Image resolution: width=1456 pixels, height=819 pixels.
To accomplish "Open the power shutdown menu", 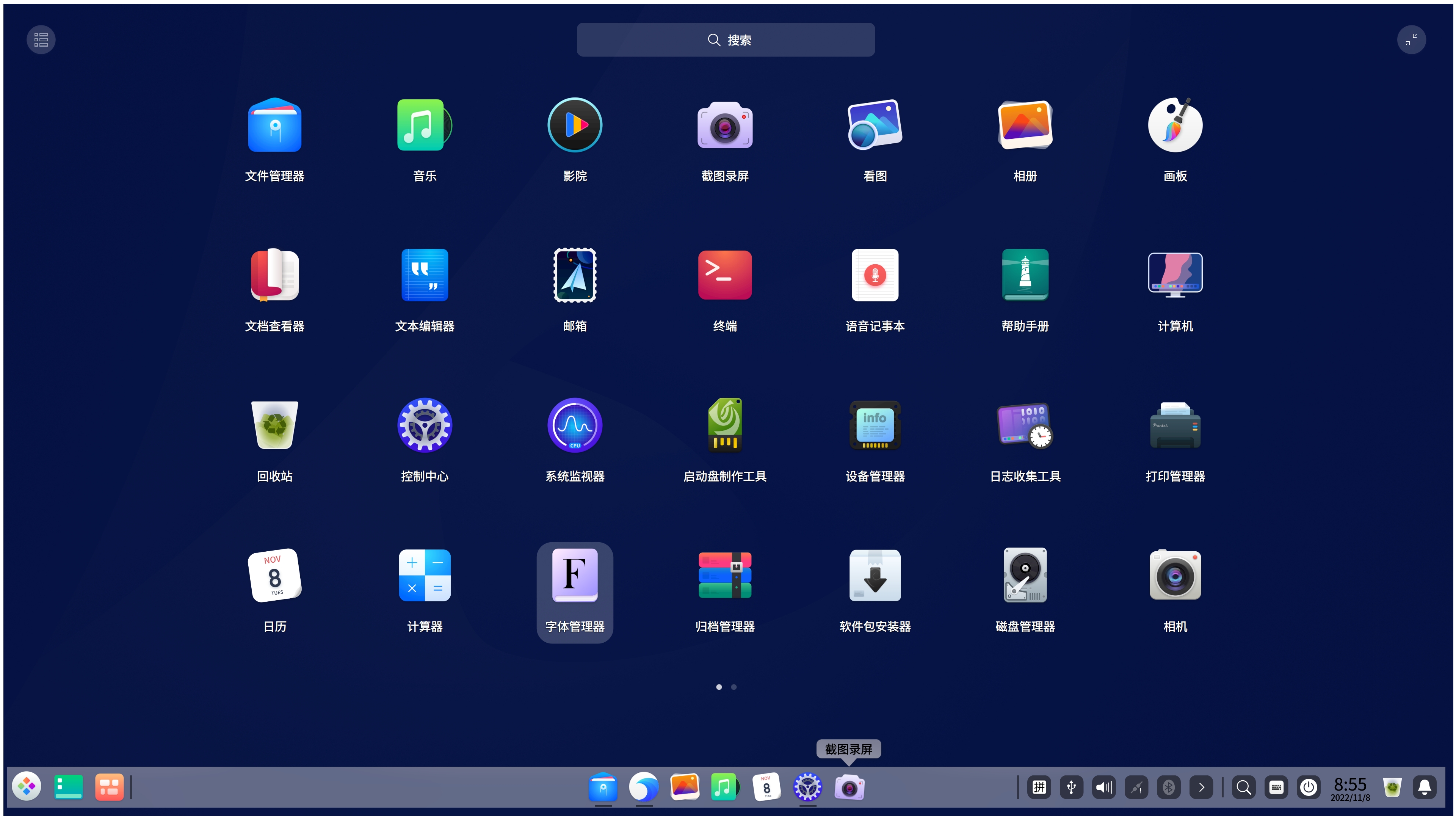I will click(x=1309, y=787).
